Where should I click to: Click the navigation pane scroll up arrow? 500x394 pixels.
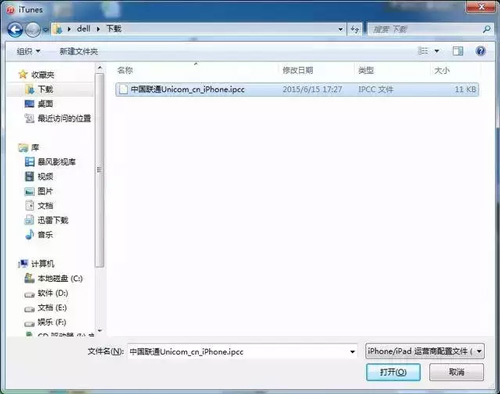(100, 68)
